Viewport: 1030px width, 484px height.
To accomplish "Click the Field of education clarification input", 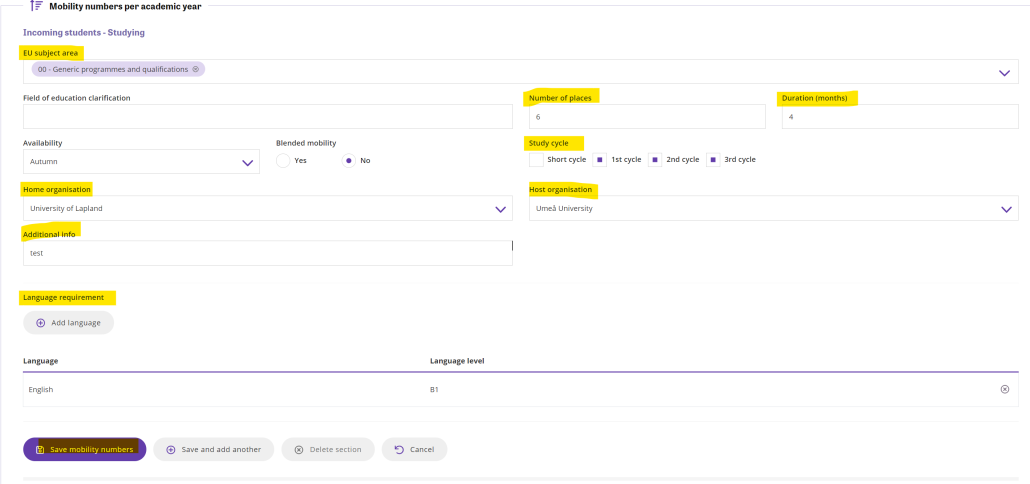I will point(268,116).
